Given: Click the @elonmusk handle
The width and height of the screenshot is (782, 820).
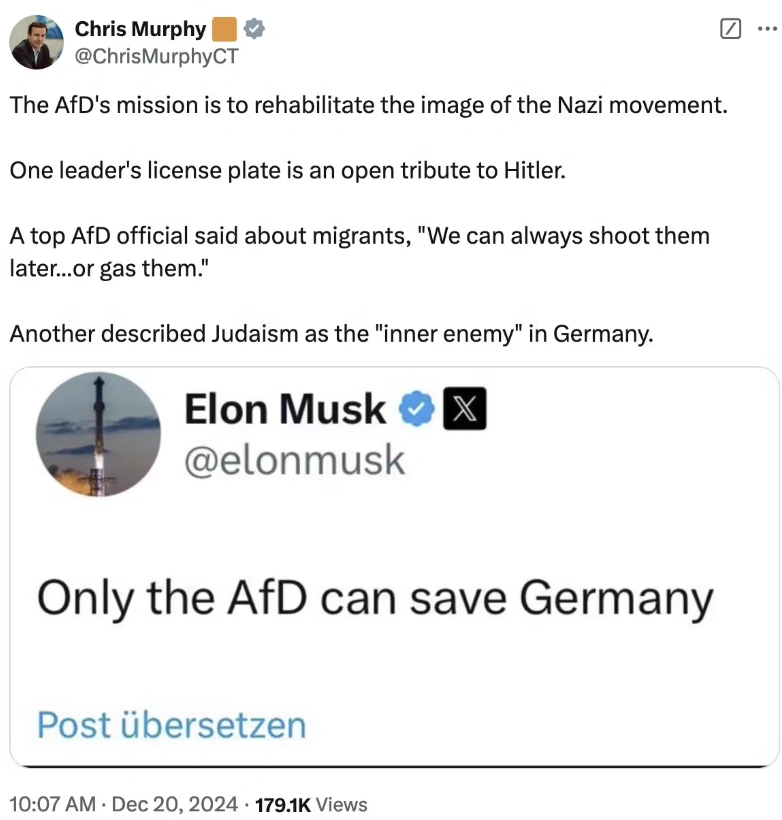Looking at the screenshot, I should 294,459.
